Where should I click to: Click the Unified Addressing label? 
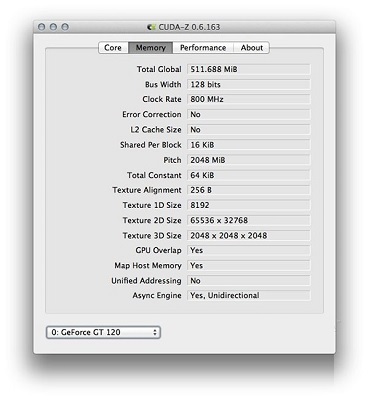[146, 281]
